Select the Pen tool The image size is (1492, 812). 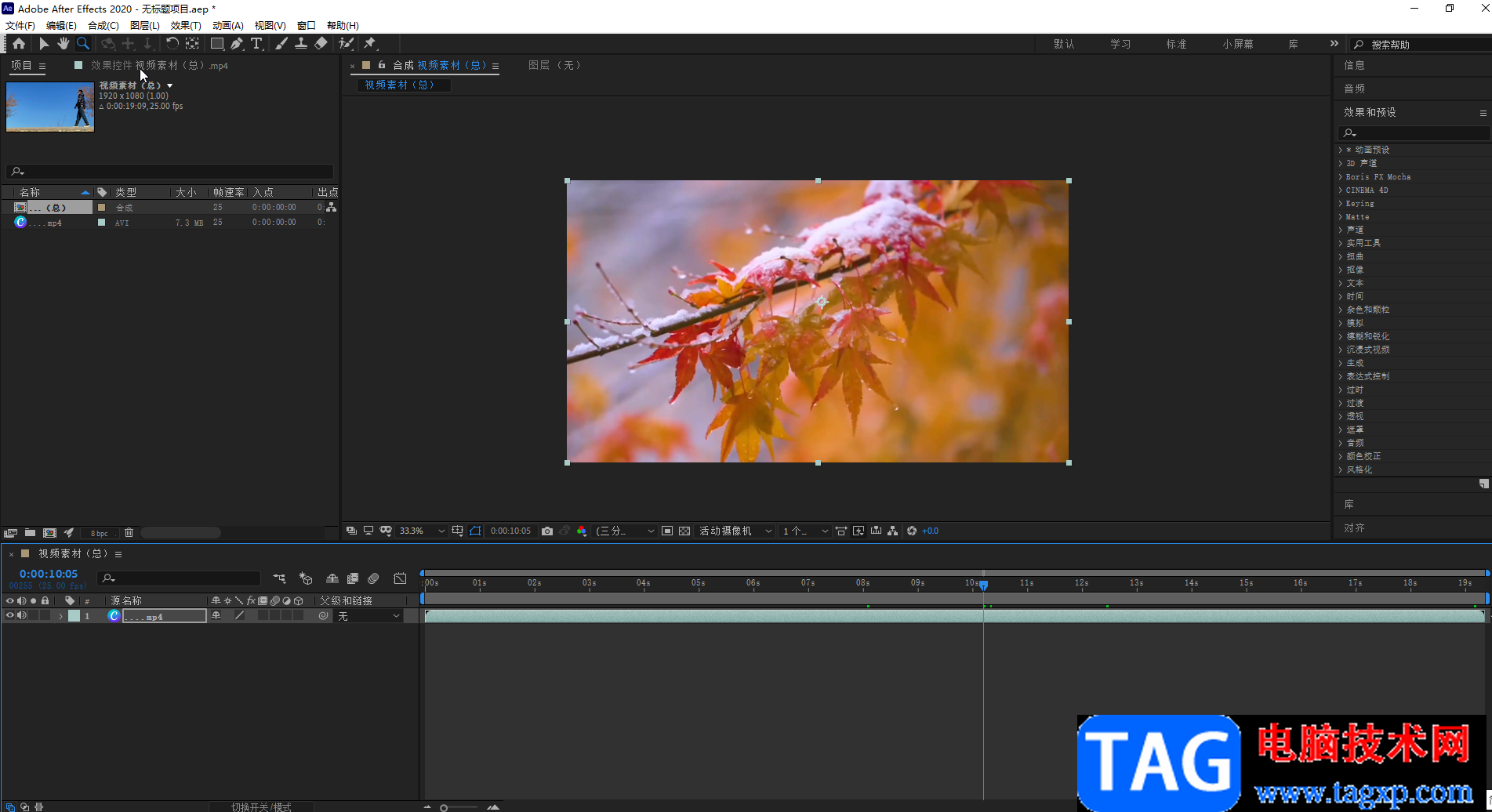tap(237, 44)
